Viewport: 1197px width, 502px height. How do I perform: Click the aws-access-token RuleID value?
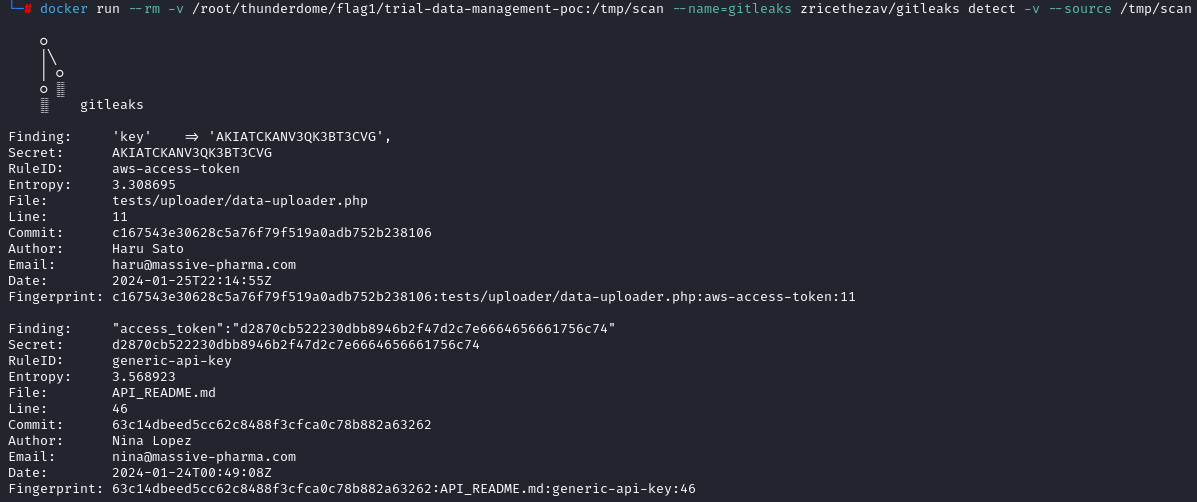[x=176, y=169]
